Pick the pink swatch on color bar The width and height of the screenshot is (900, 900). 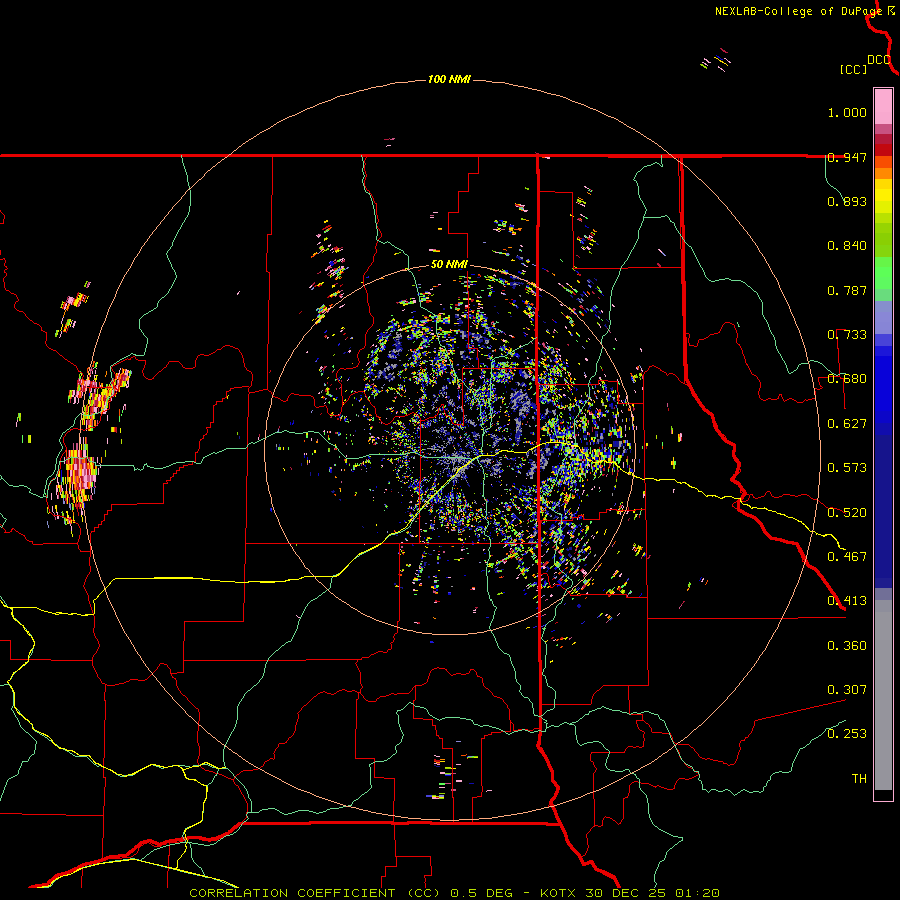883,106
